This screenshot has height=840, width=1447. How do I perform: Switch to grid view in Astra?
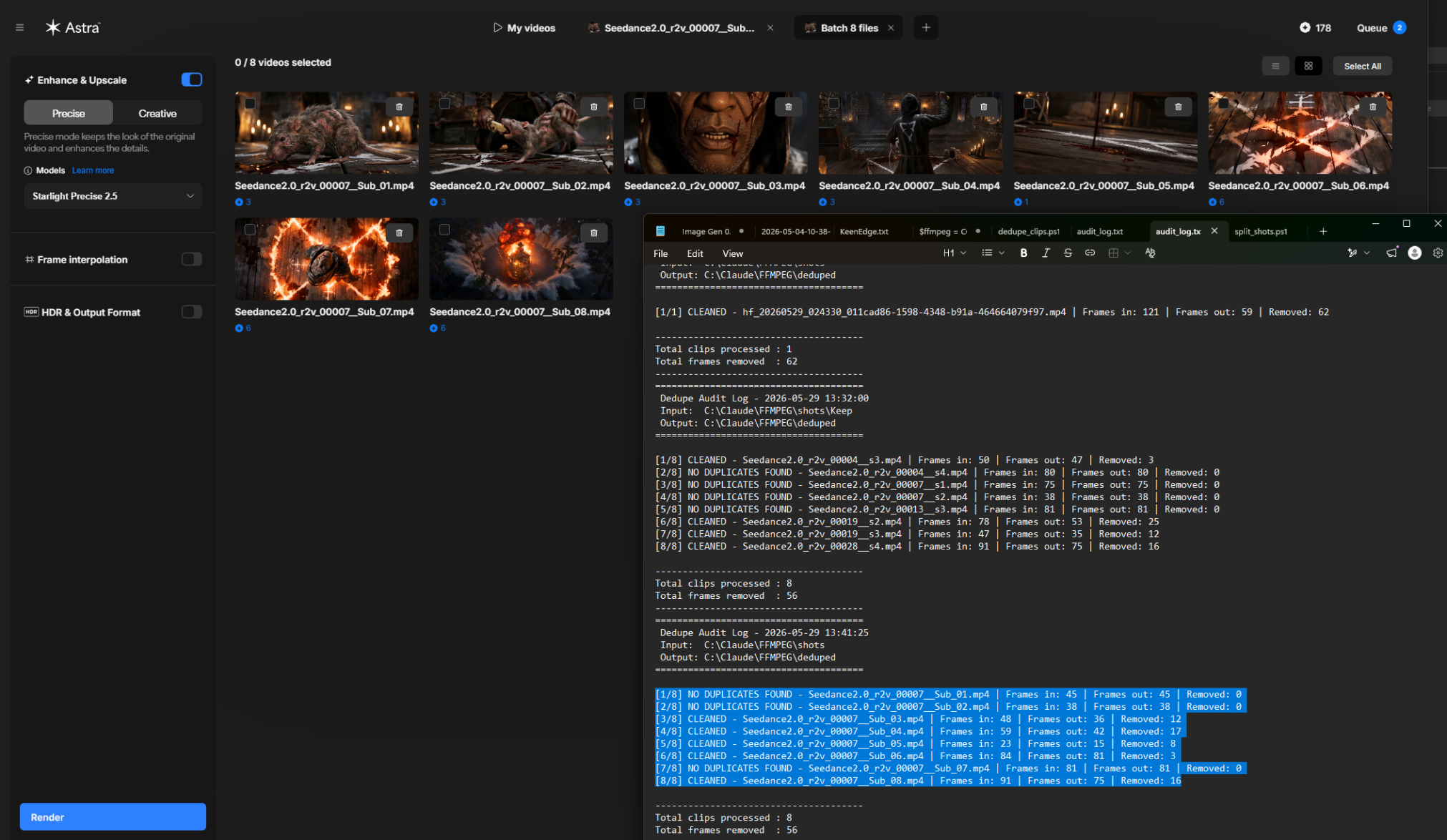coord(1308,66)
